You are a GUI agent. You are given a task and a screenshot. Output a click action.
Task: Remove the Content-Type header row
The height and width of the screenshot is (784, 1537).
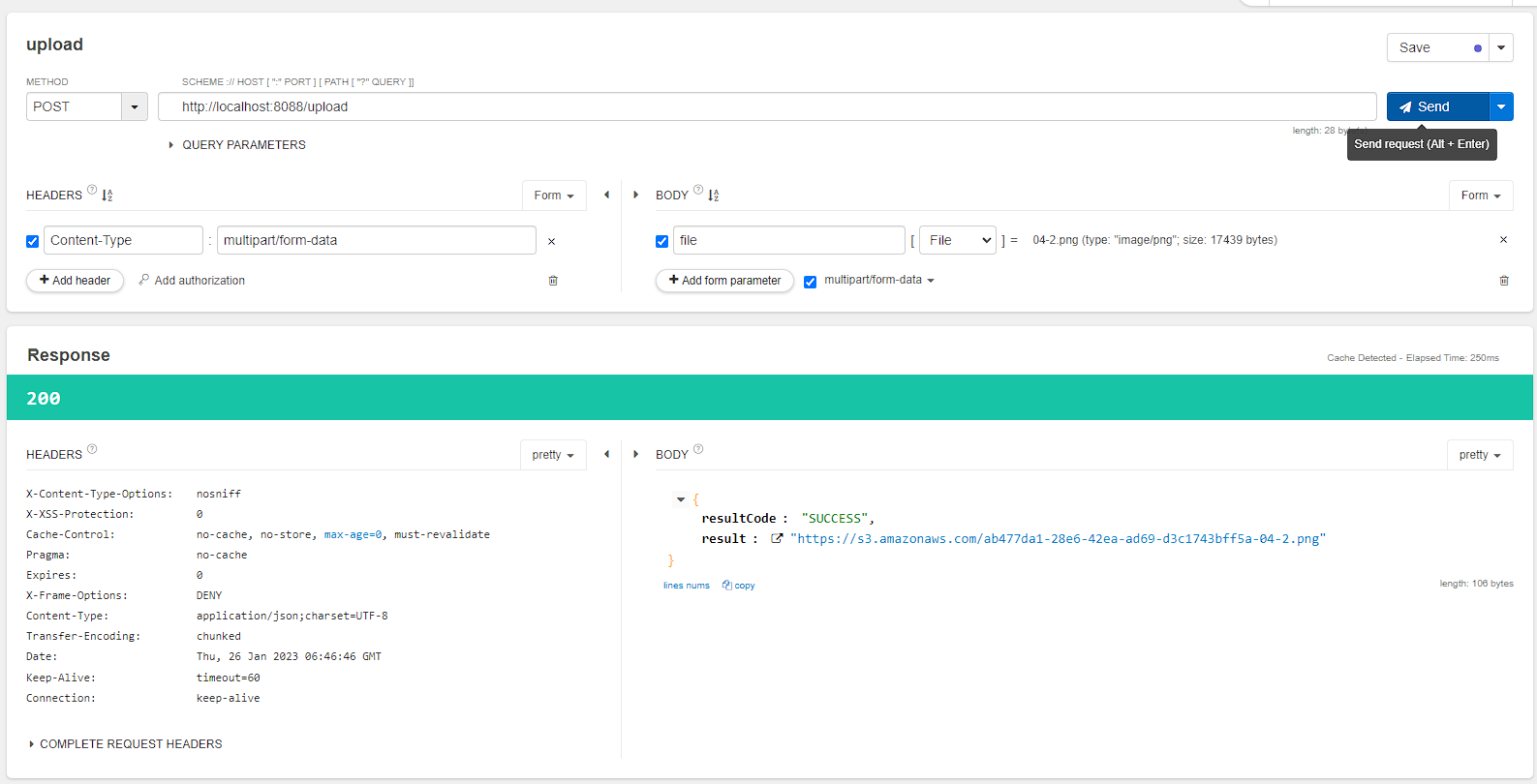[x=551, y=242]
